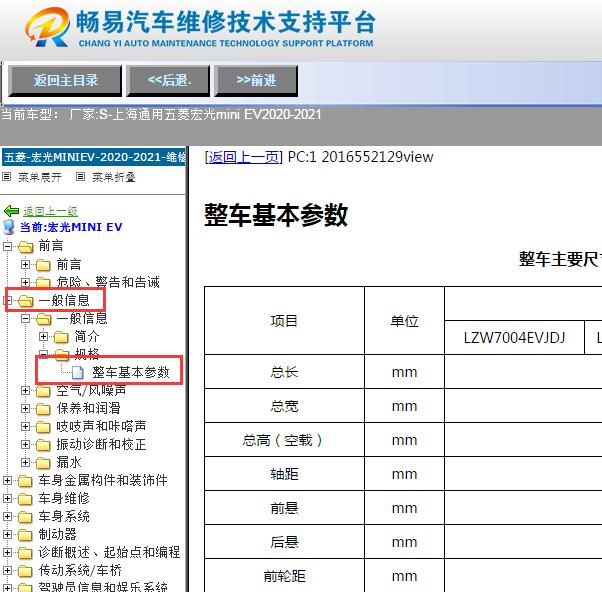Click the 整车基本参数 page heading
Image resolution: width=602 pixels, height=592 pixels.
coord(276,215)
